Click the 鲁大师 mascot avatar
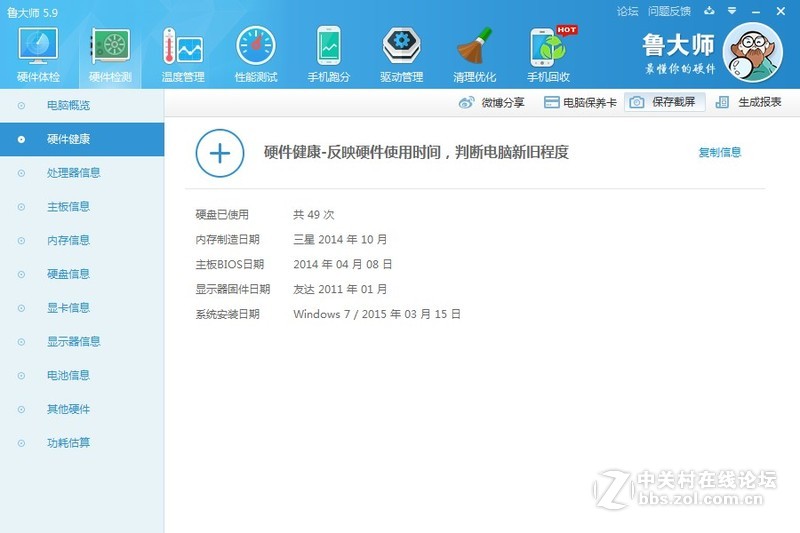 coord(753,52)
